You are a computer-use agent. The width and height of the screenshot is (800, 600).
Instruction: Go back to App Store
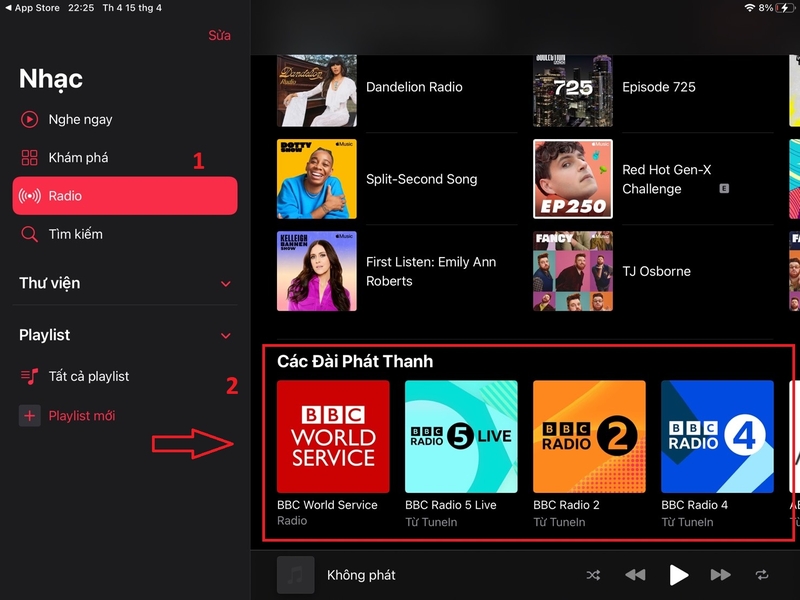pyautogui.click(x=32, y=8)
